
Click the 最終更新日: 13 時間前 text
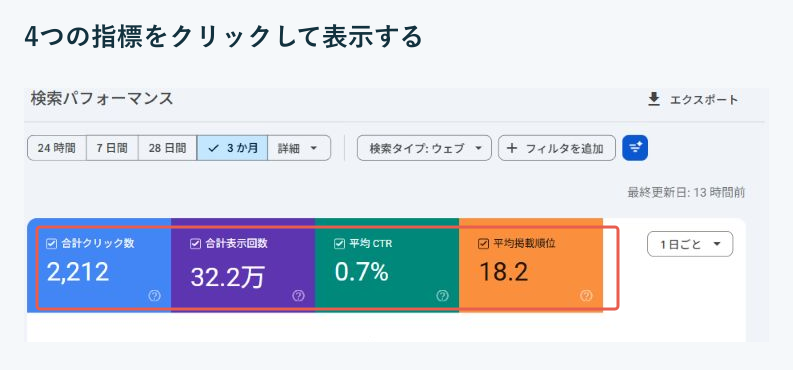tap(686, 193)
